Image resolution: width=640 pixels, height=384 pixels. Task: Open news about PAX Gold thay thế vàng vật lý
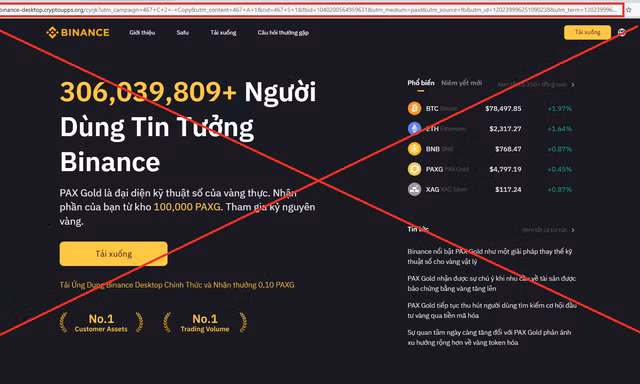pyautogui.click(x=489, y=256)
